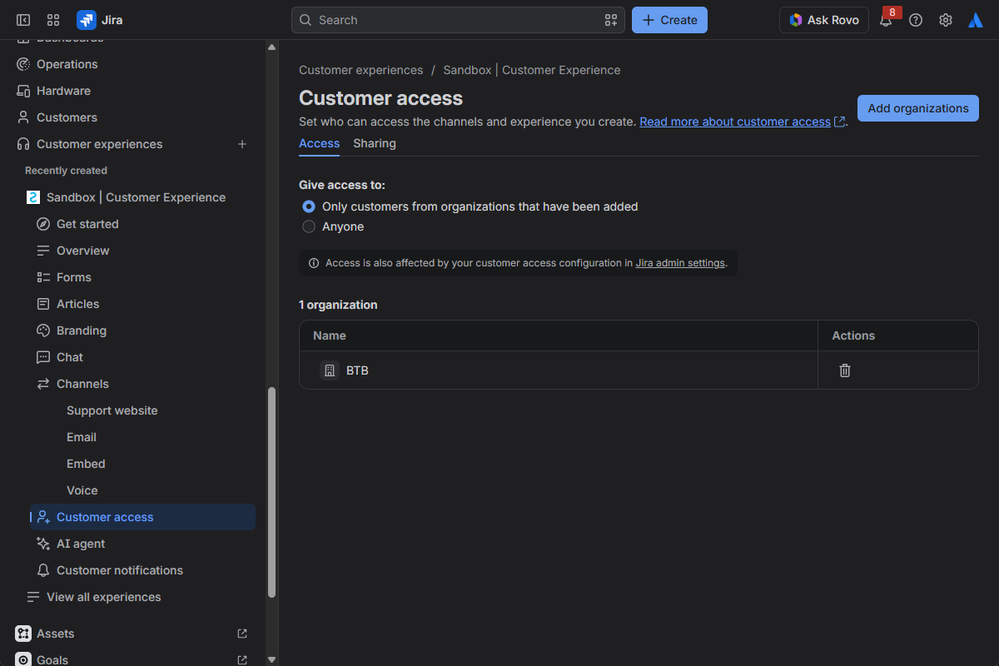Open the Atlassian profile avatar icon
This screenshot has height=666, width=999.
click(975, 20)
